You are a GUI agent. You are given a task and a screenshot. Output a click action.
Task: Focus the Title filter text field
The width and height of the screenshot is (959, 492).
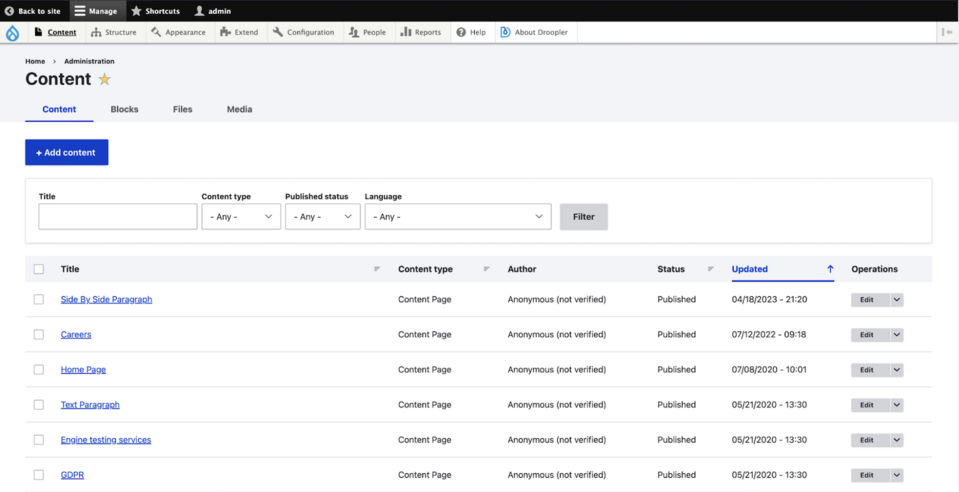(x=117, y=217)
